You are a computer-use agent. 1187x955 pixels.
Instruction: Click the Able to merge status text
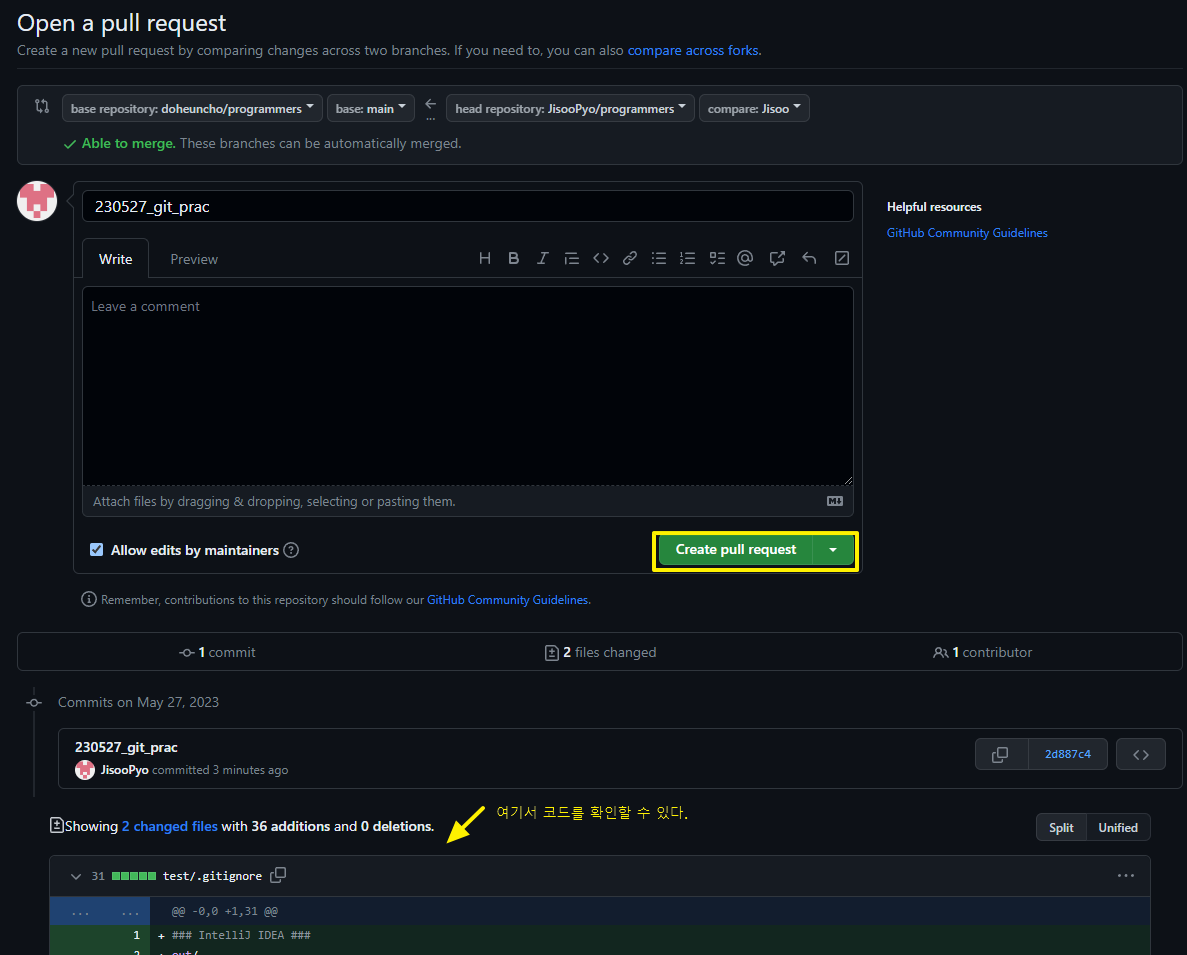(128, 144)
